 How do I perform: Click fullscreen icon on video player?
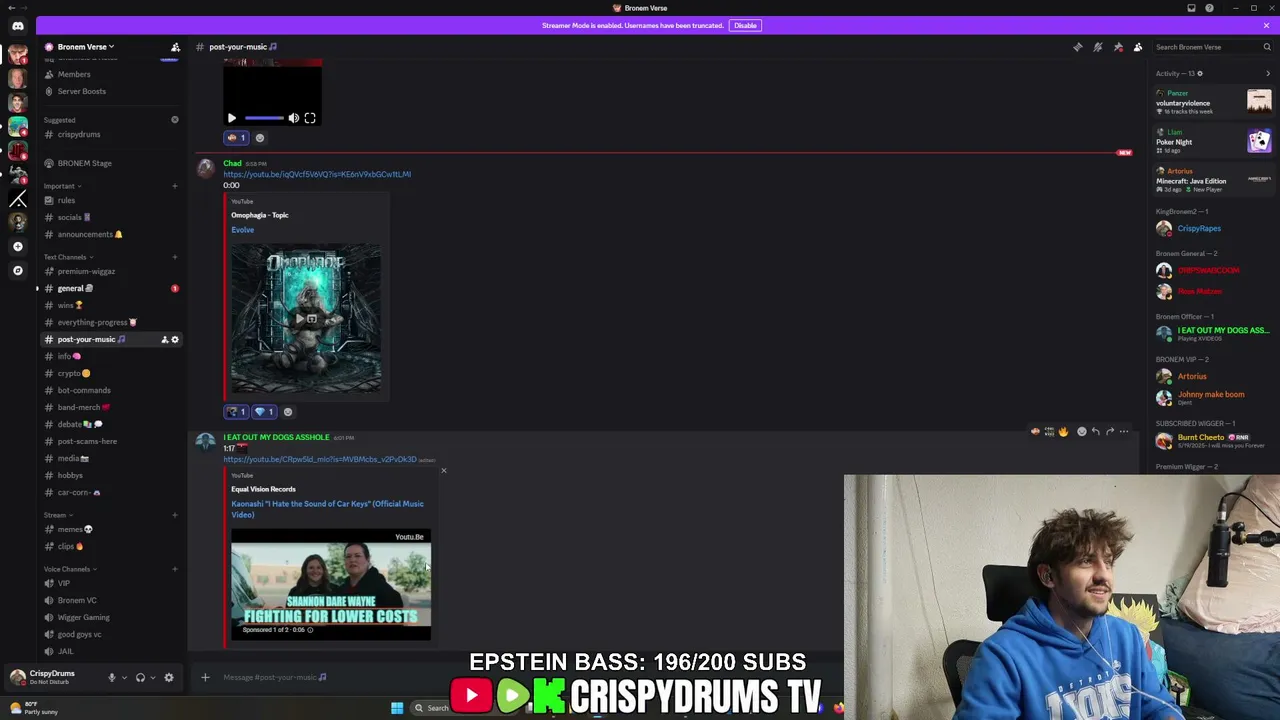click(x=310, y=118)
